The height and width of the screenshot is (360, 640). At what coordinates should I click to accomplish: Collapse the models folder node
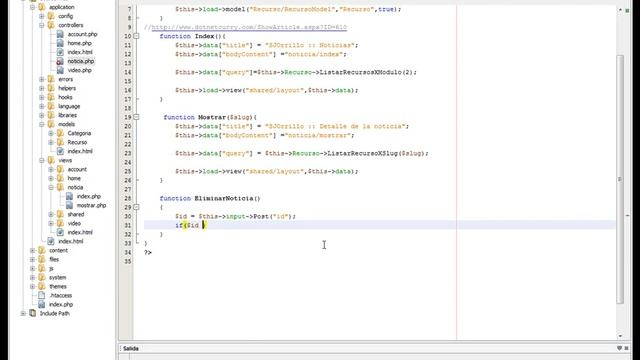[x=42, y=124]
